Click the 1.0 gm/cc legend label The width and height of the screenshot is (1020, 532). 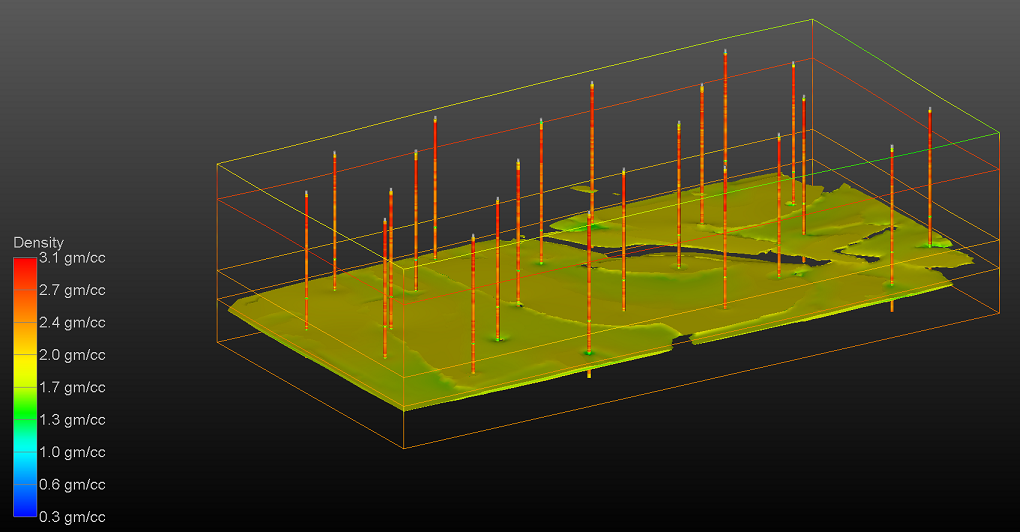coord(72,452)
